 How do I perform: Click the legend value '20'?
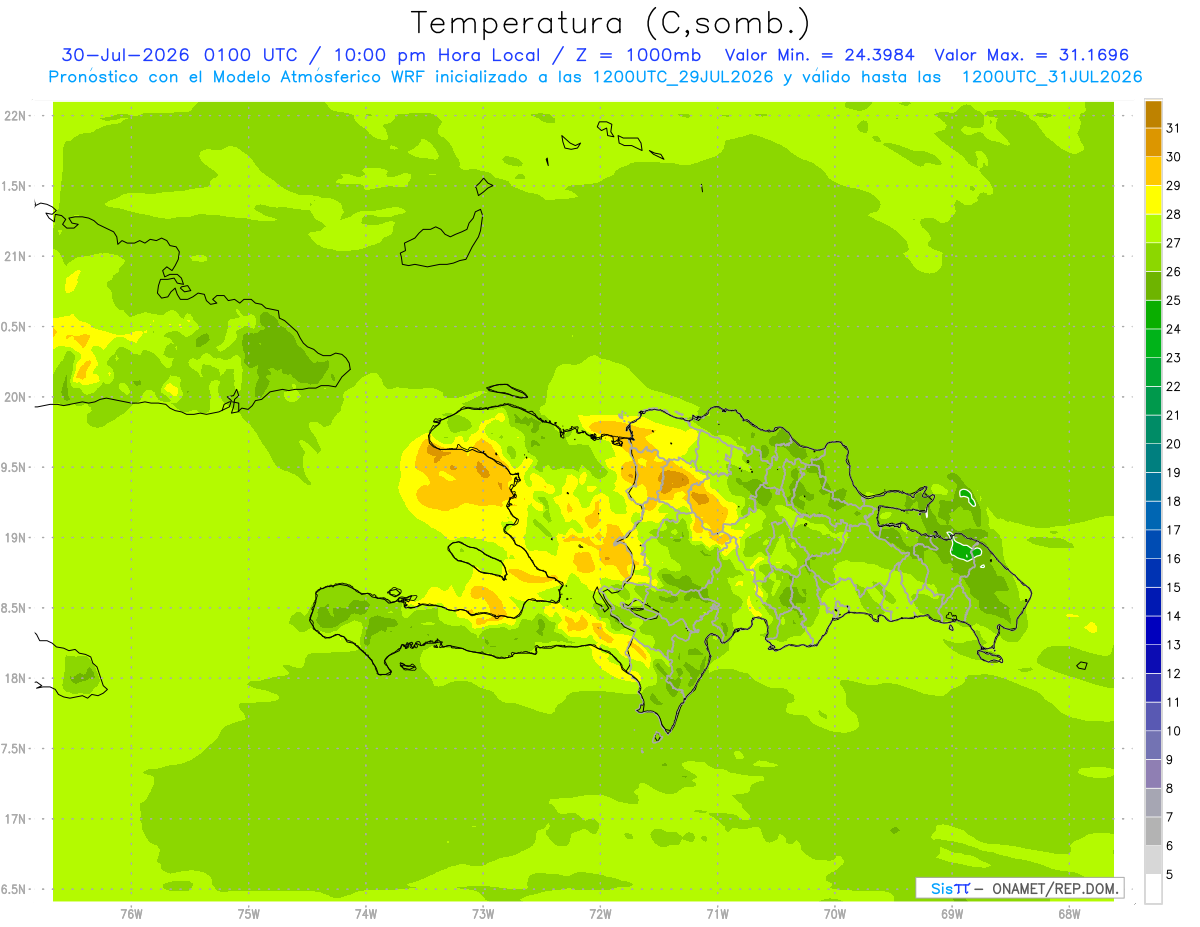(x=1173, y=444)
